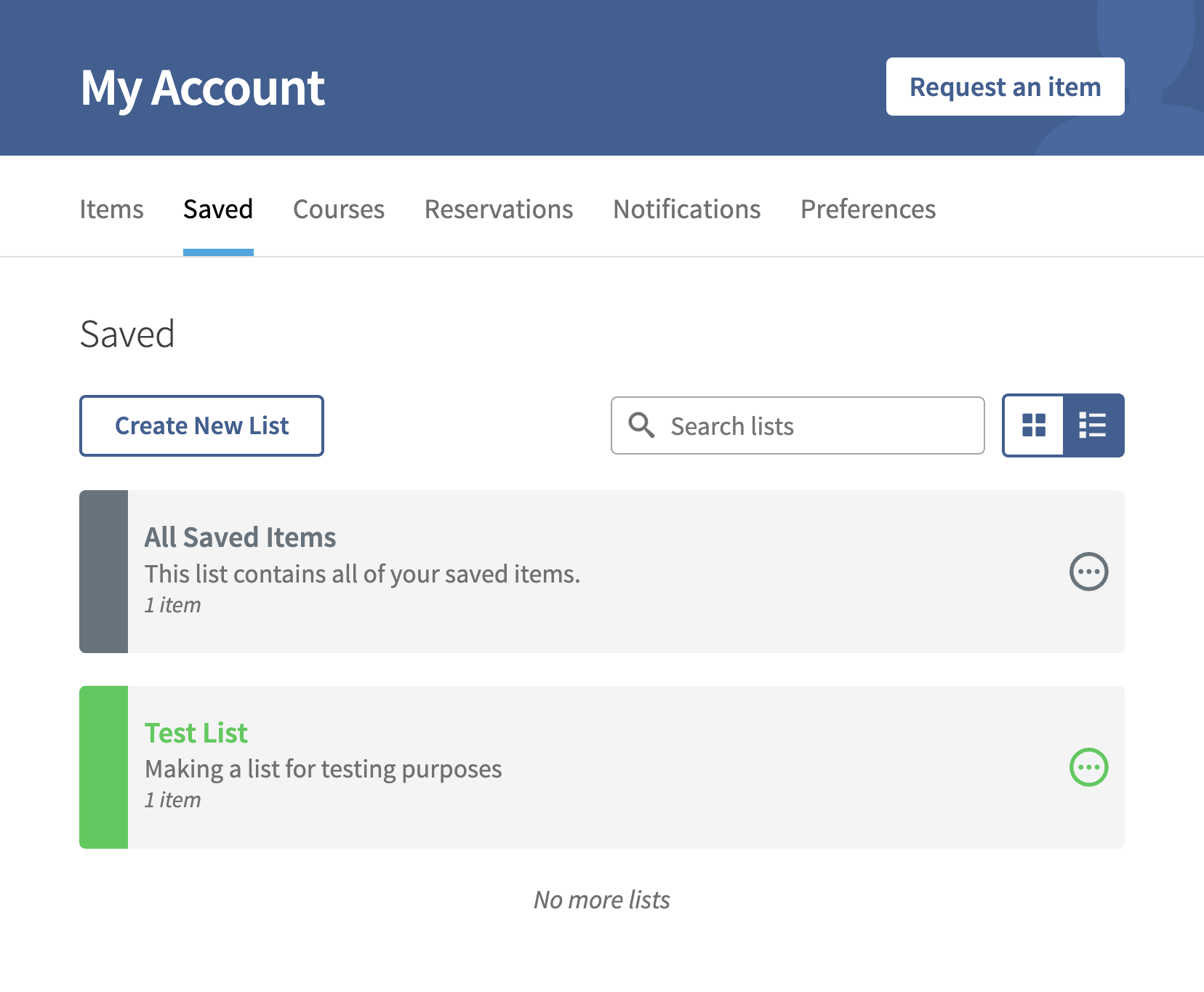Viewport: 1204px width, 992px height.
Task: Open the All Saved Items list title
Action: [x=240, y=537]
